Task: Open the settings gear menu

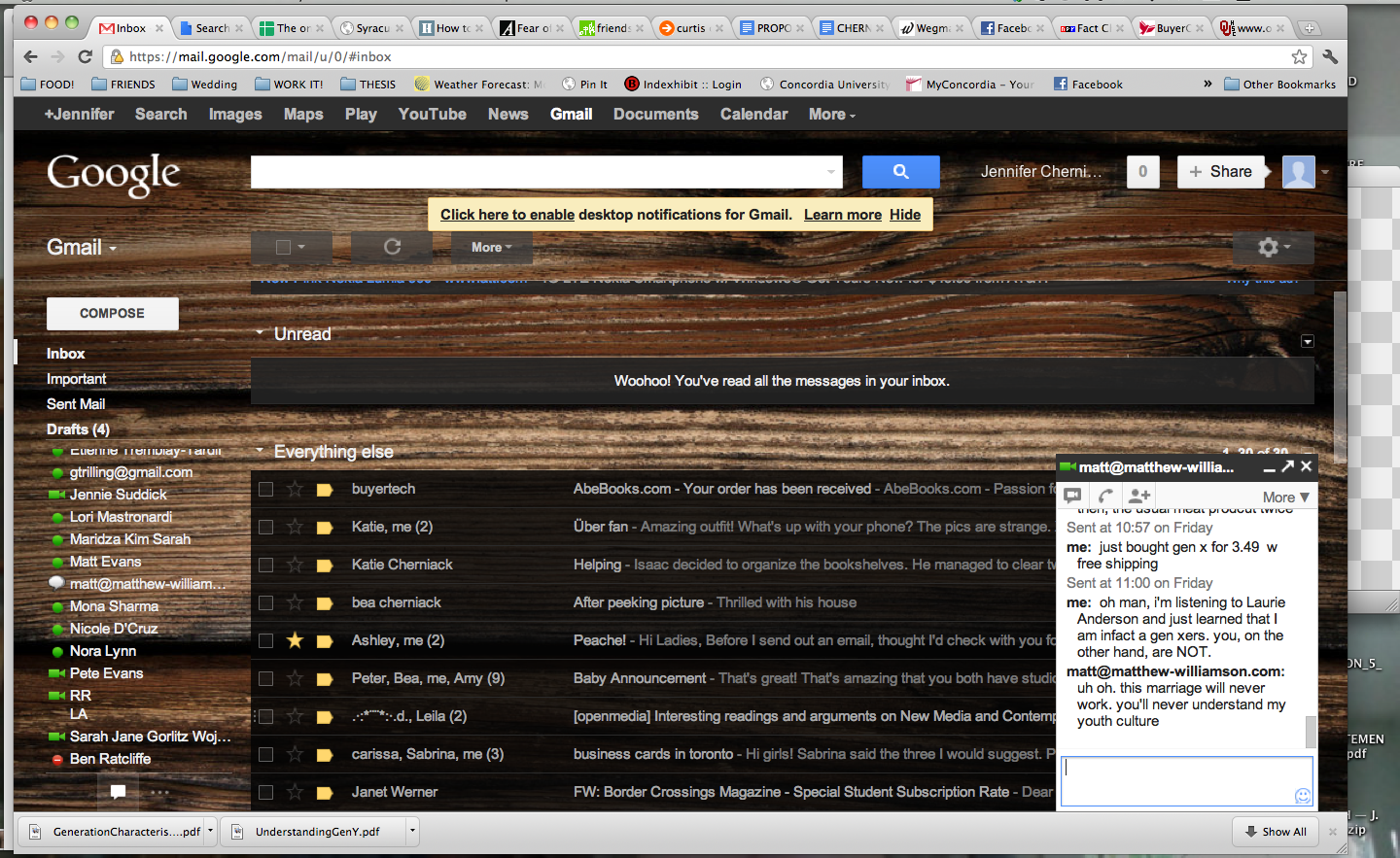Action: point(1273,247)
